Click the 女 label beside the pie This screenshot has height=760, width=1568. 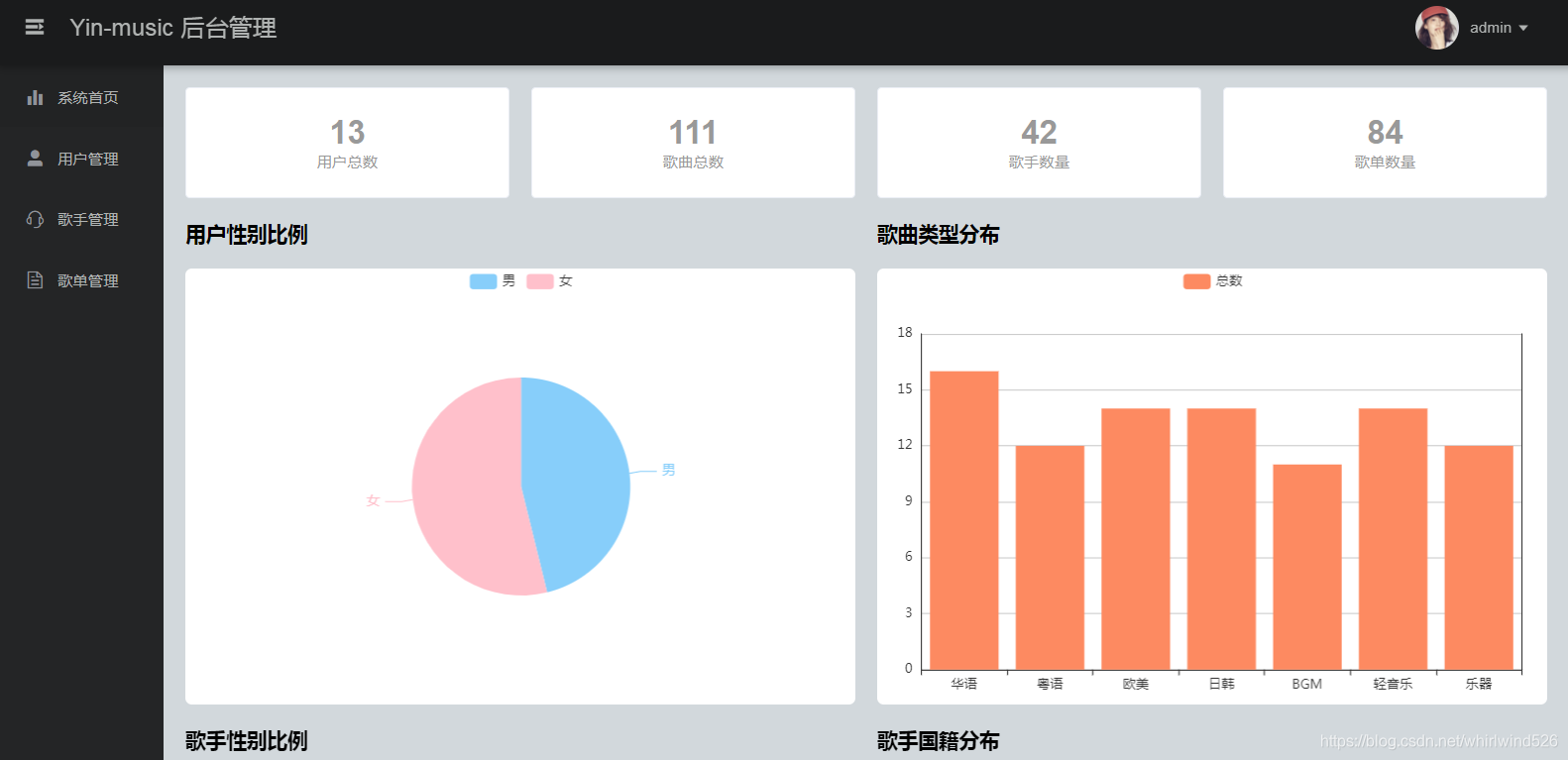point(373,500)
